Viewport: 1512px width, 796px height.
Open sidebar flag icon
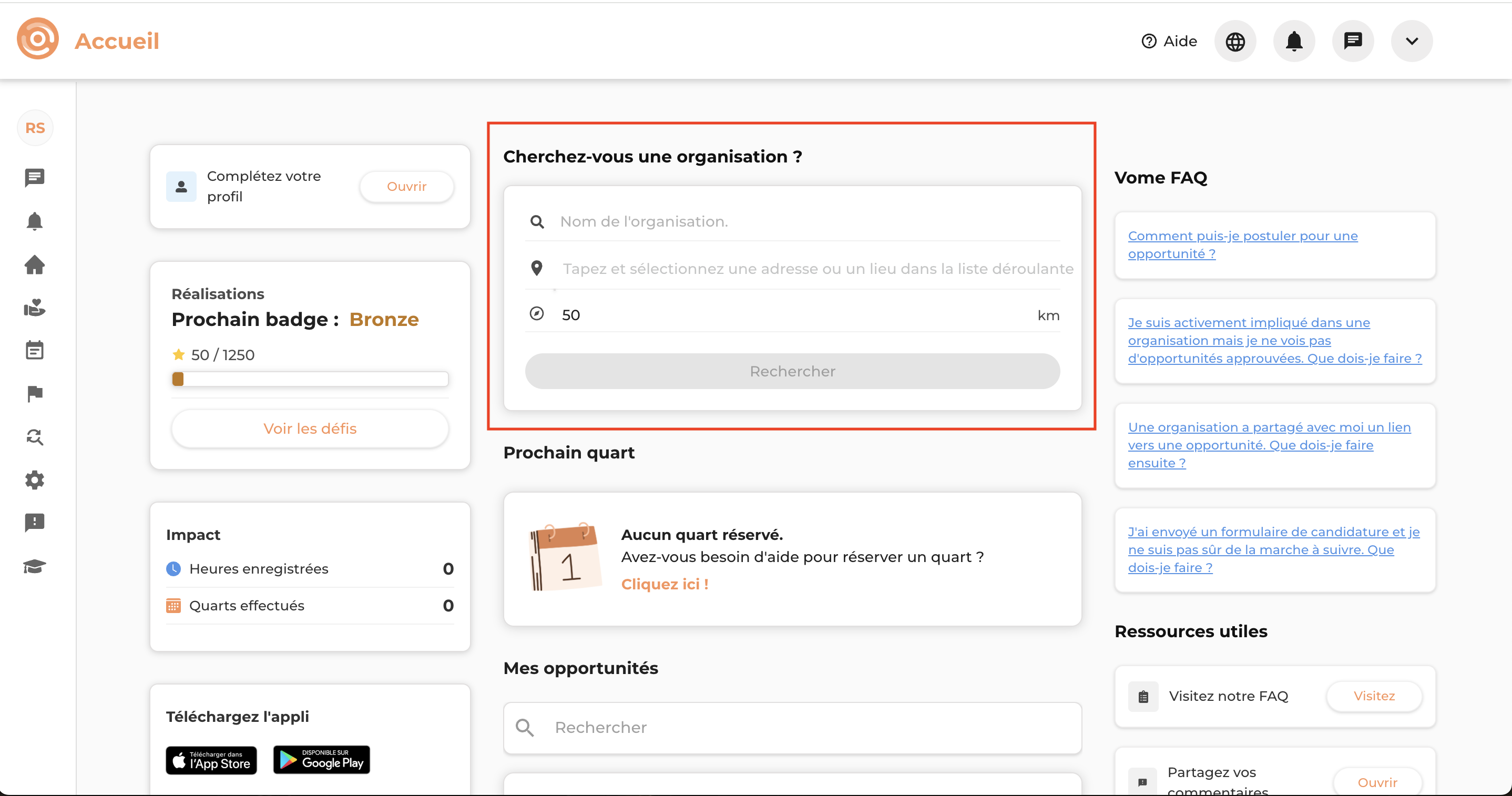35,393
